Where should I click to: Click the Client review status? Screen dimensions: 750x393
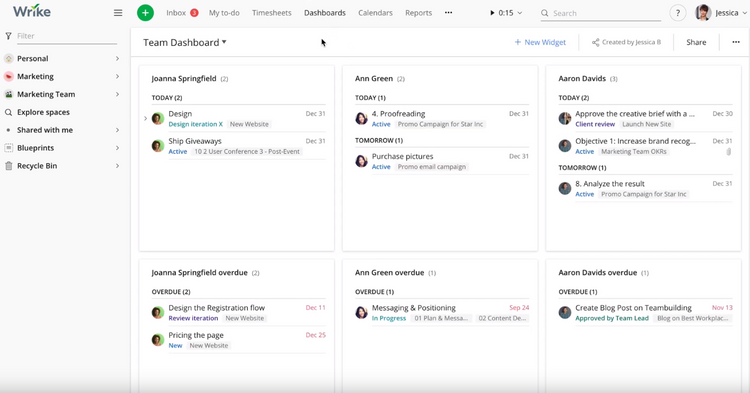(595, 124)
